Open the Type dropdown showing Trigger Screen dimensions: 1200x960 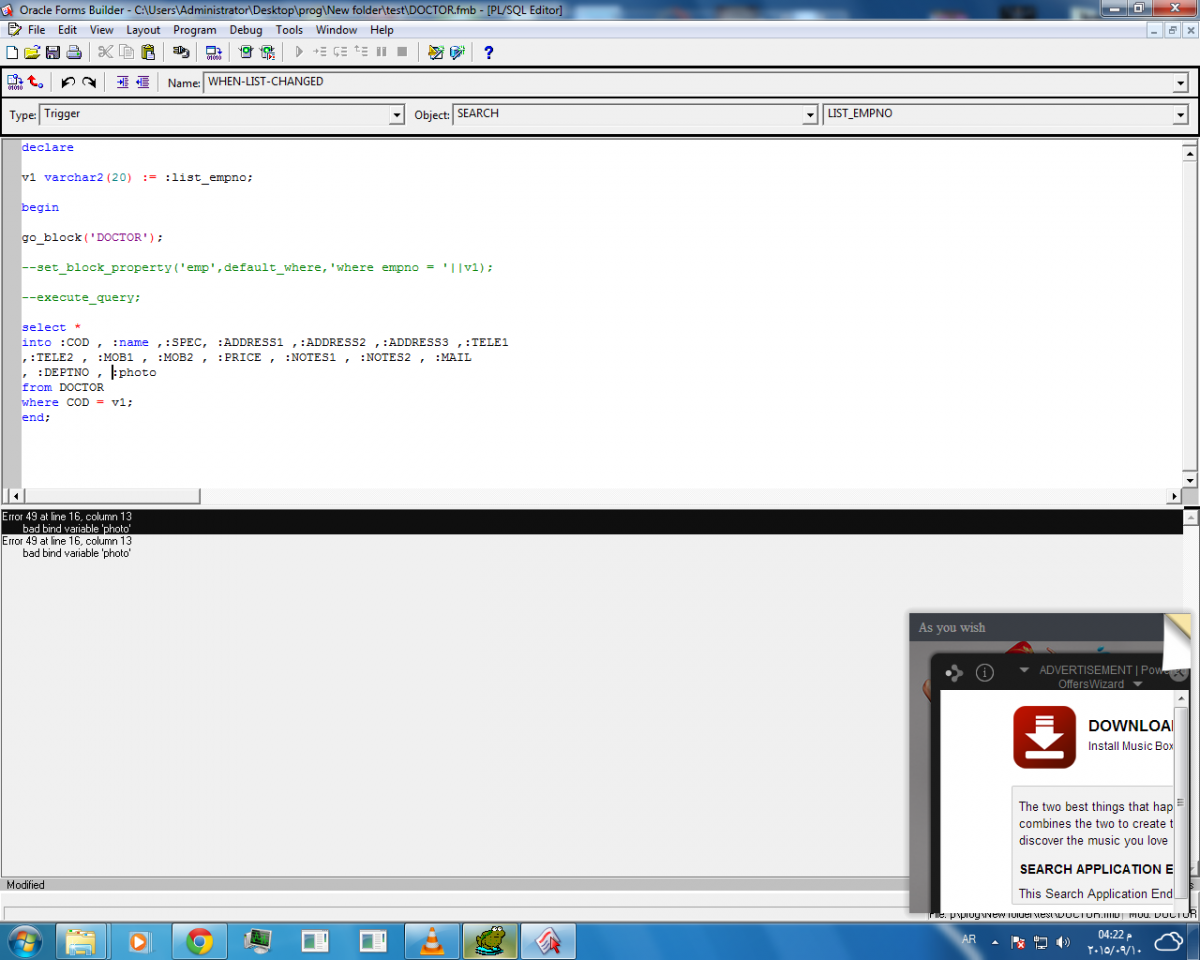click(x=396, y=115)
